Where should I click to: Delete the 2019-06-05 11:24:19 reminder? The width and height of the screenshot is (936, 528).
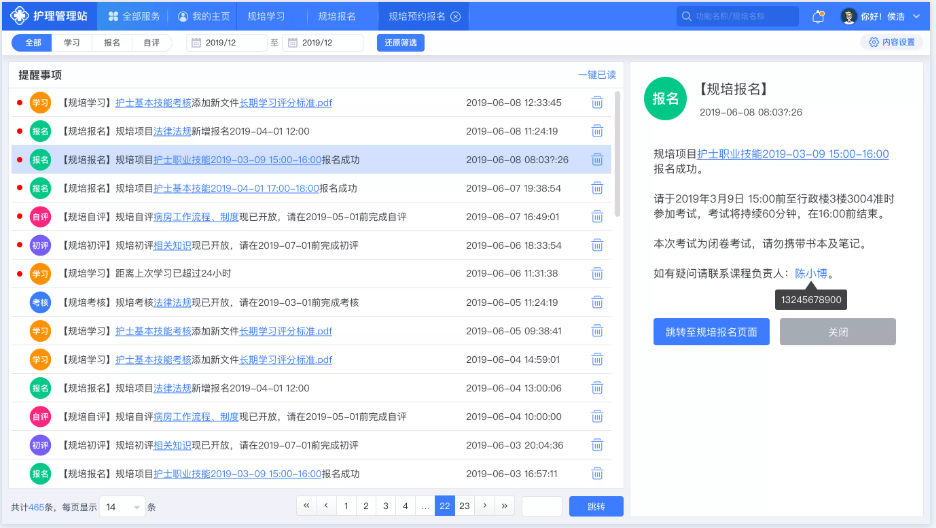(x=597, y=302)
